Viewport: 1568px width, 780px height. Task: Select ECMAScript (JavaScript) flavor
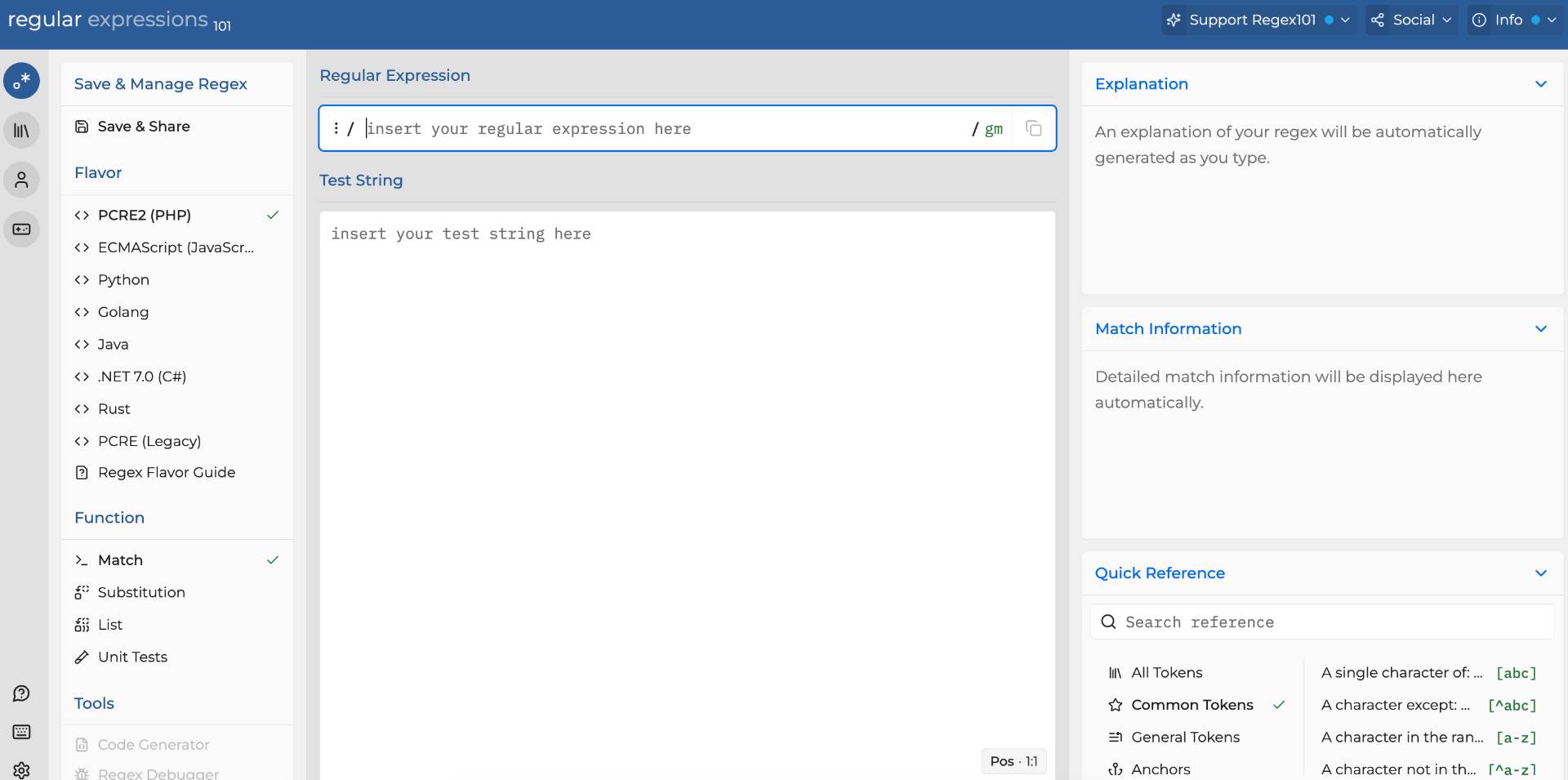click(176, 247)
